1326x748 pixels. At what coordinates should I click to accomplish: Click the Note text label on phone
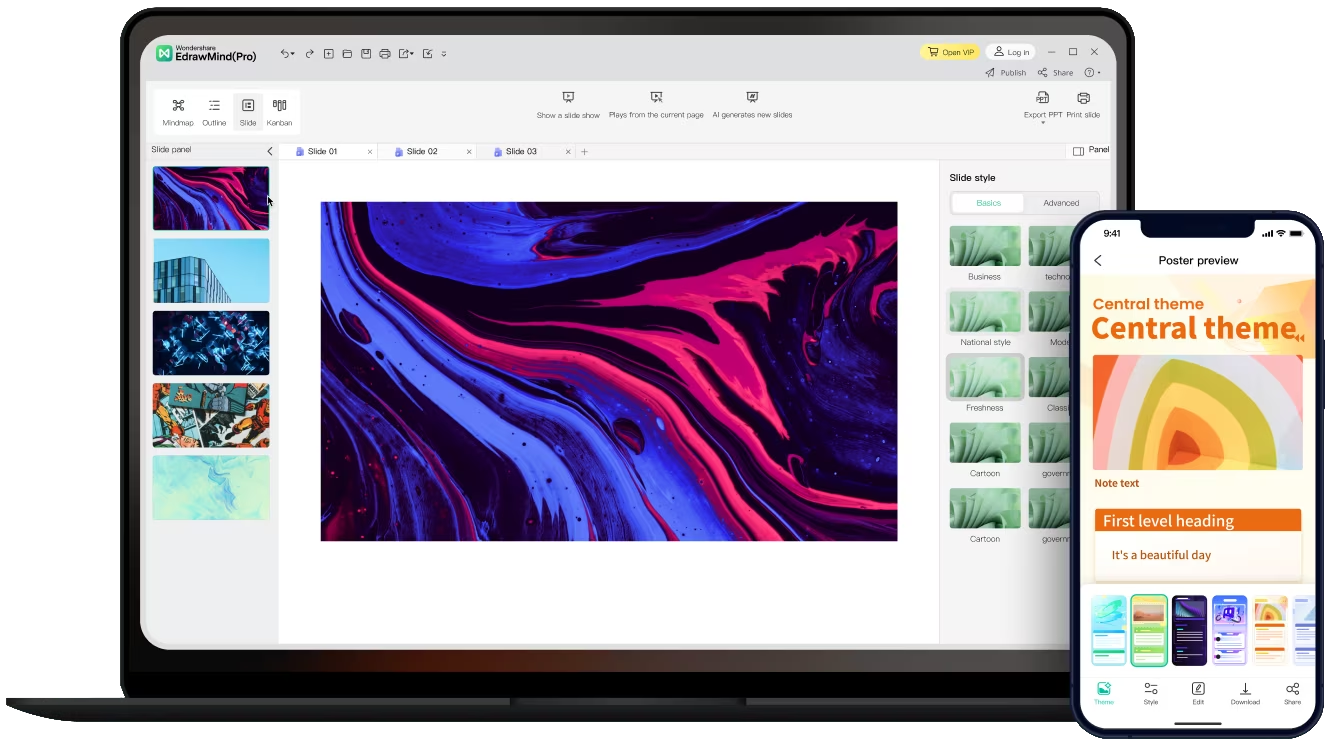pyautogui.click(x=1117, y=484)
